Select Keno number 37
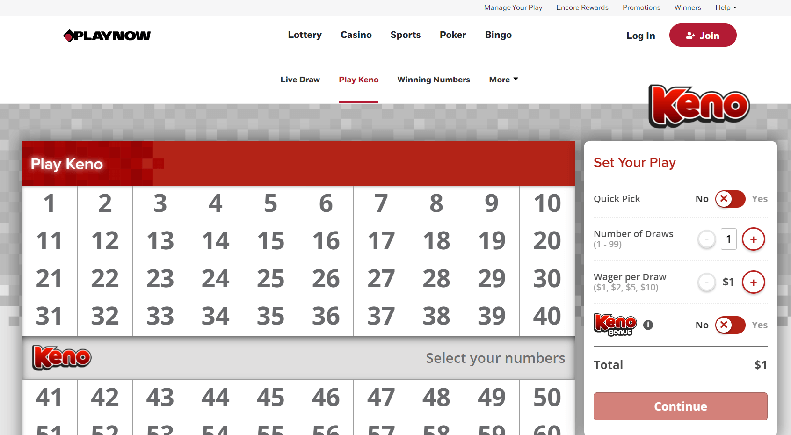Viewport: 791px width, 435px height. (381, 316)
